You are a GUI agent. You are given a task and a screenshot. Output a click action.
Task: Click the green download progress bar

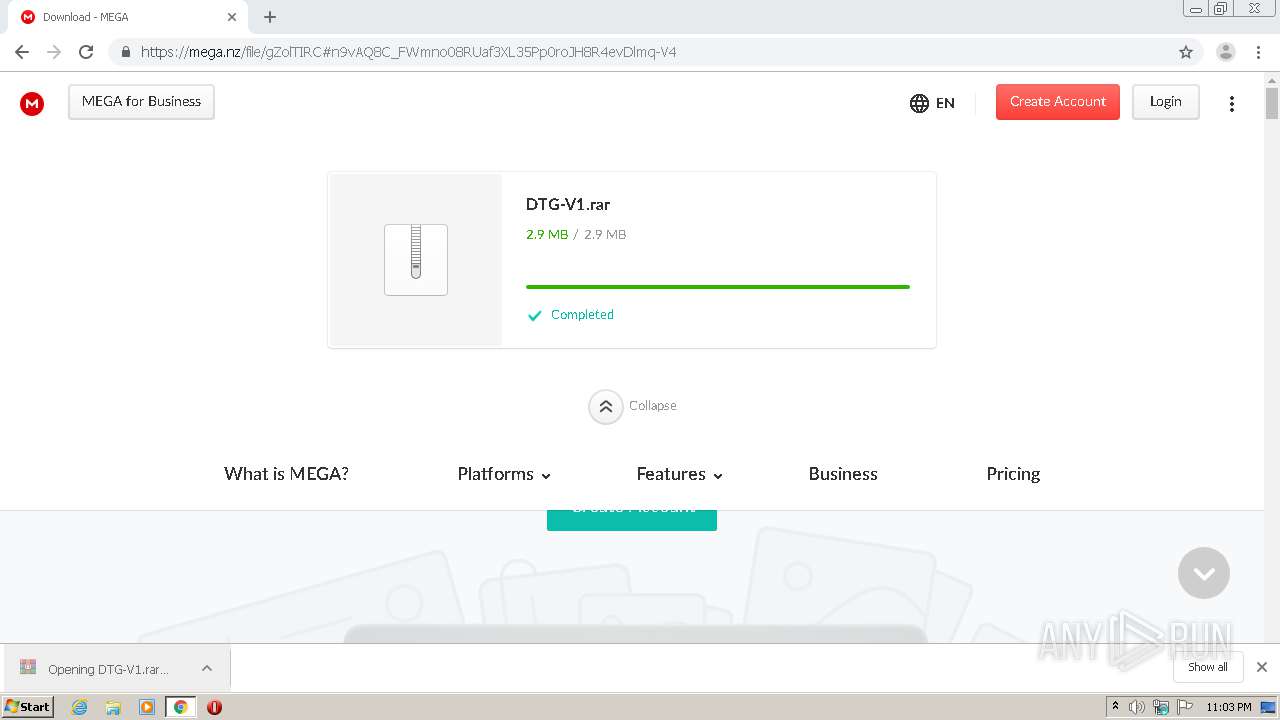pos(718,287)
